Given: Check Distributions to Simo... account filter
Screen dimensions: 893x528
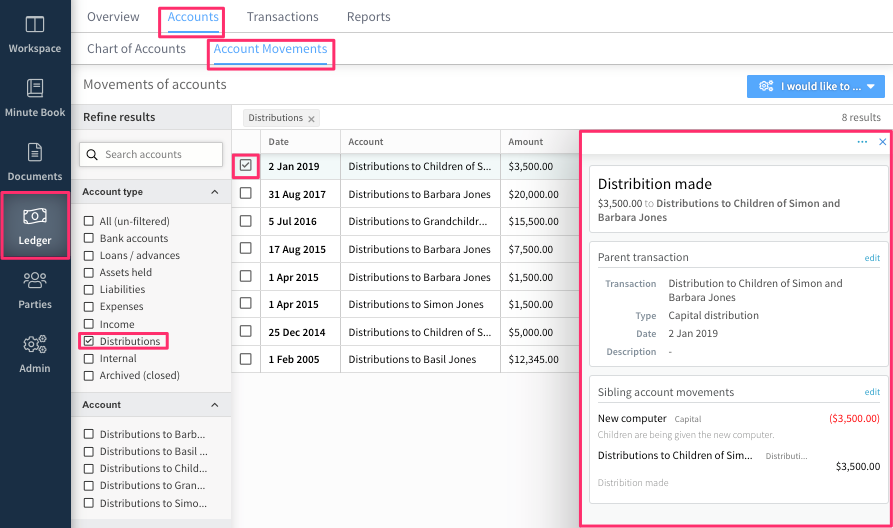Looking at the screenshot, I should tap(88, 503).
